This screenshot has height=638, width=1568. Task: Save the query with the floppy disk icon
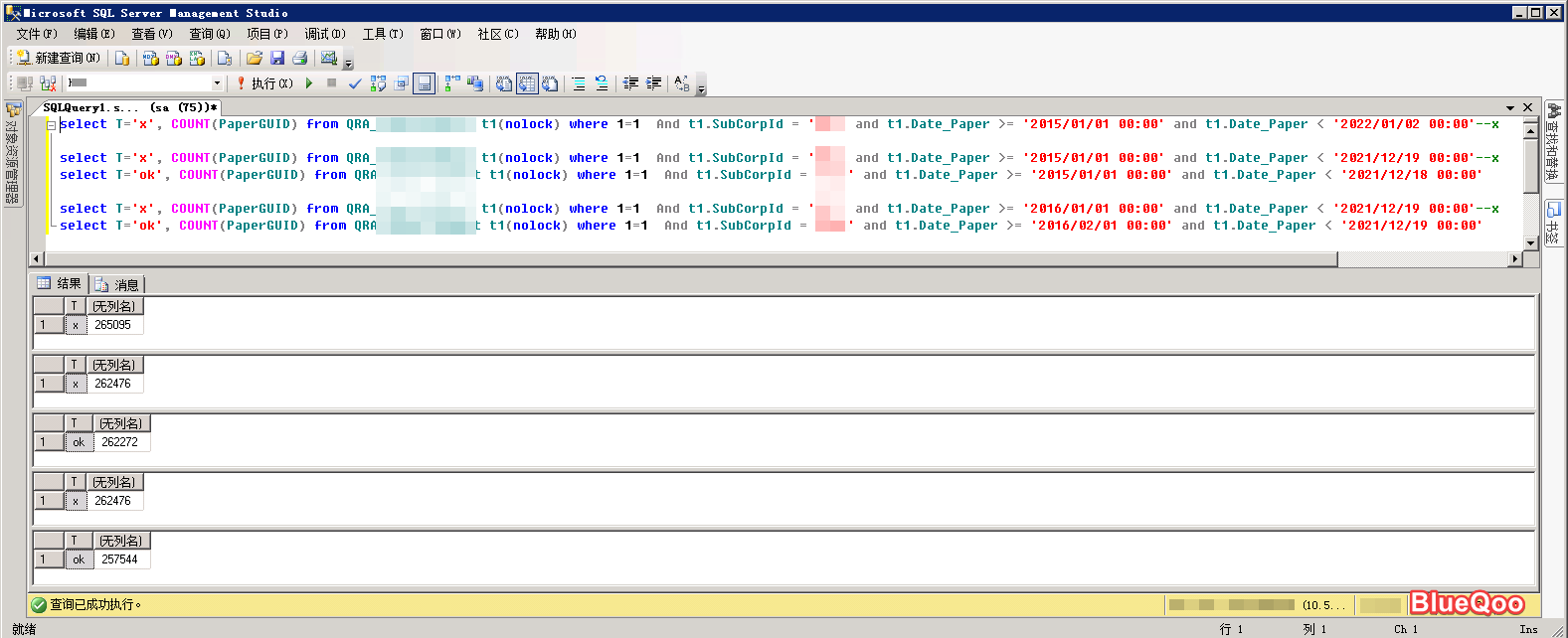coord(277,58)
